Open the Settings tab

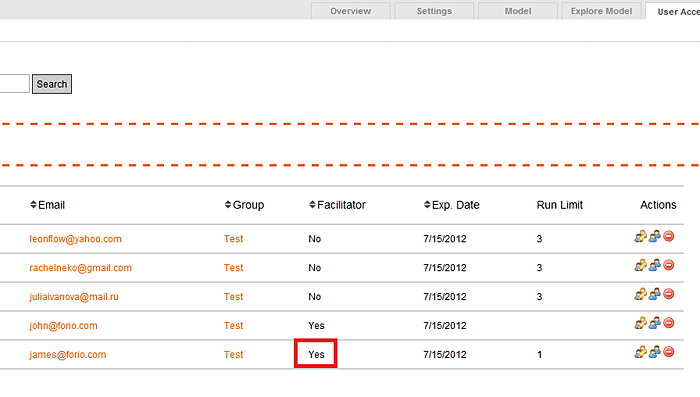tap(434, 11)
